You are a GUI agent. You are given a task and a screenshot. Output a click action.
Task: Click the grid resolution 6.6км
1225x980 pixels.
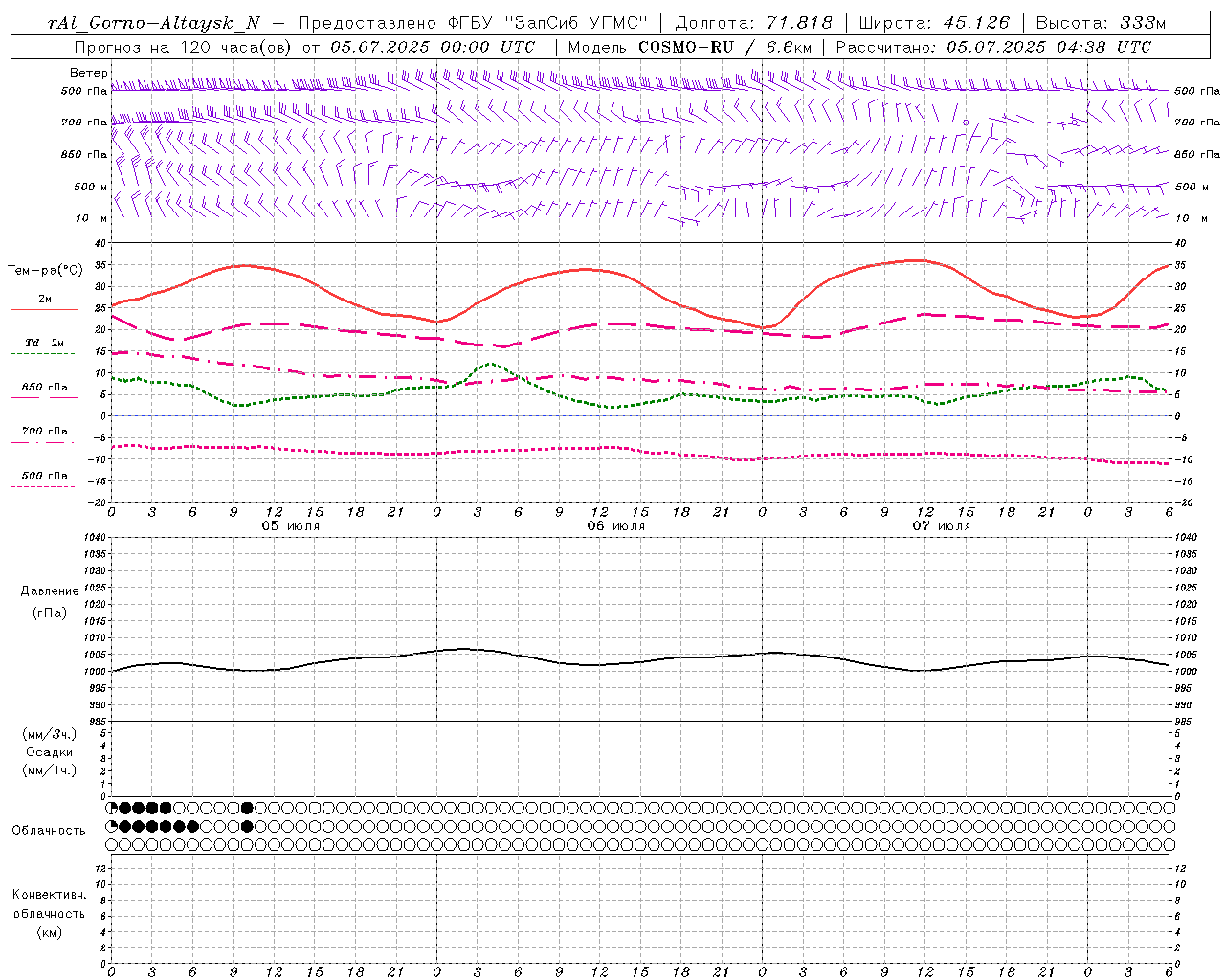[790, 47]
